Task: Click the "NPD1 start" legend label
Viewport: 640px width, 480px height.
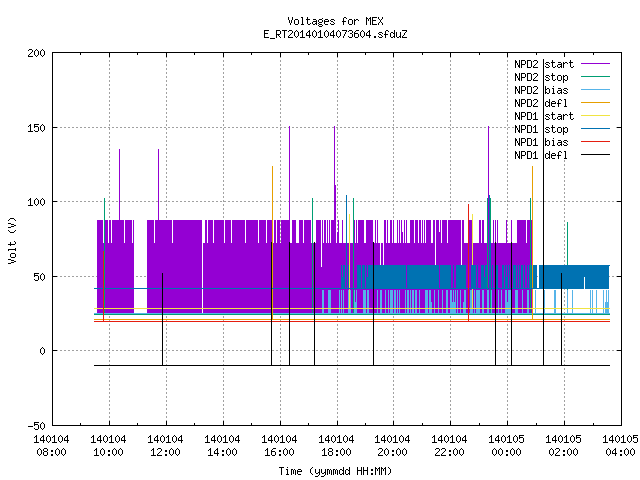Action: pyautogui.click(x=544, y=116)
